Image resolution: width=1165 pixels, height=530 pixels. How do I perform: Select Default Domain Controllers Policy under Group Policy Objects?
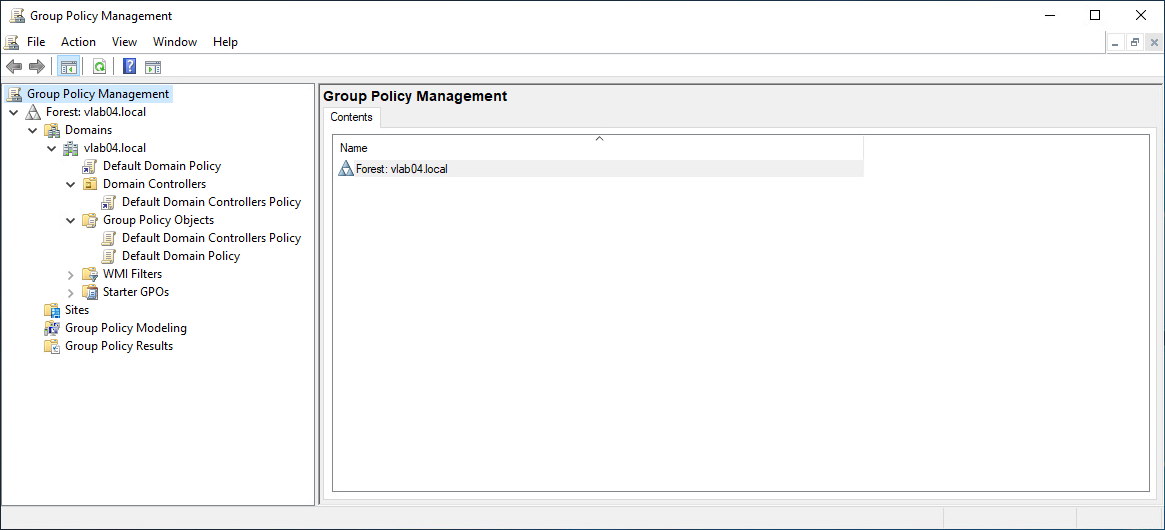pyautogui.click(x=211, y=238)
